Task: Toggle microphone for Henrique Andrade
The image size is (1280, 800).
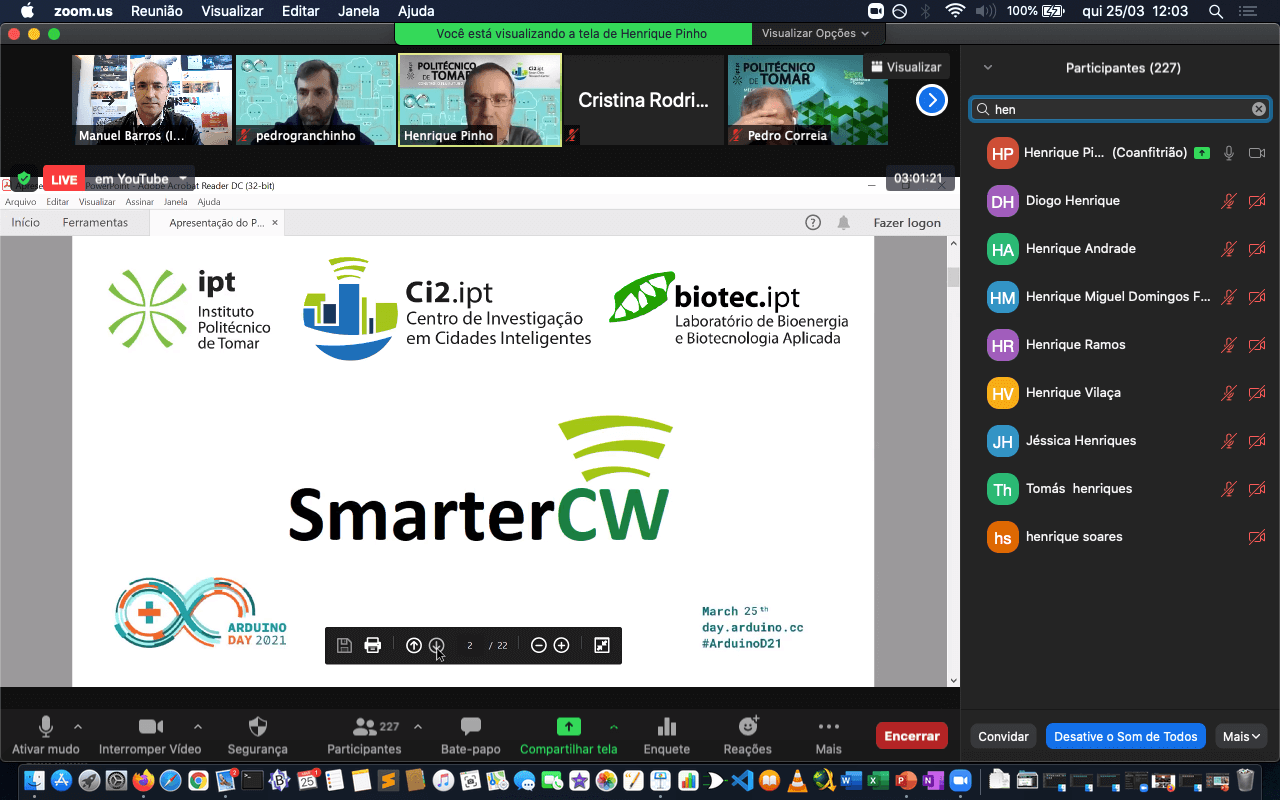Action: coord(1229,249)
